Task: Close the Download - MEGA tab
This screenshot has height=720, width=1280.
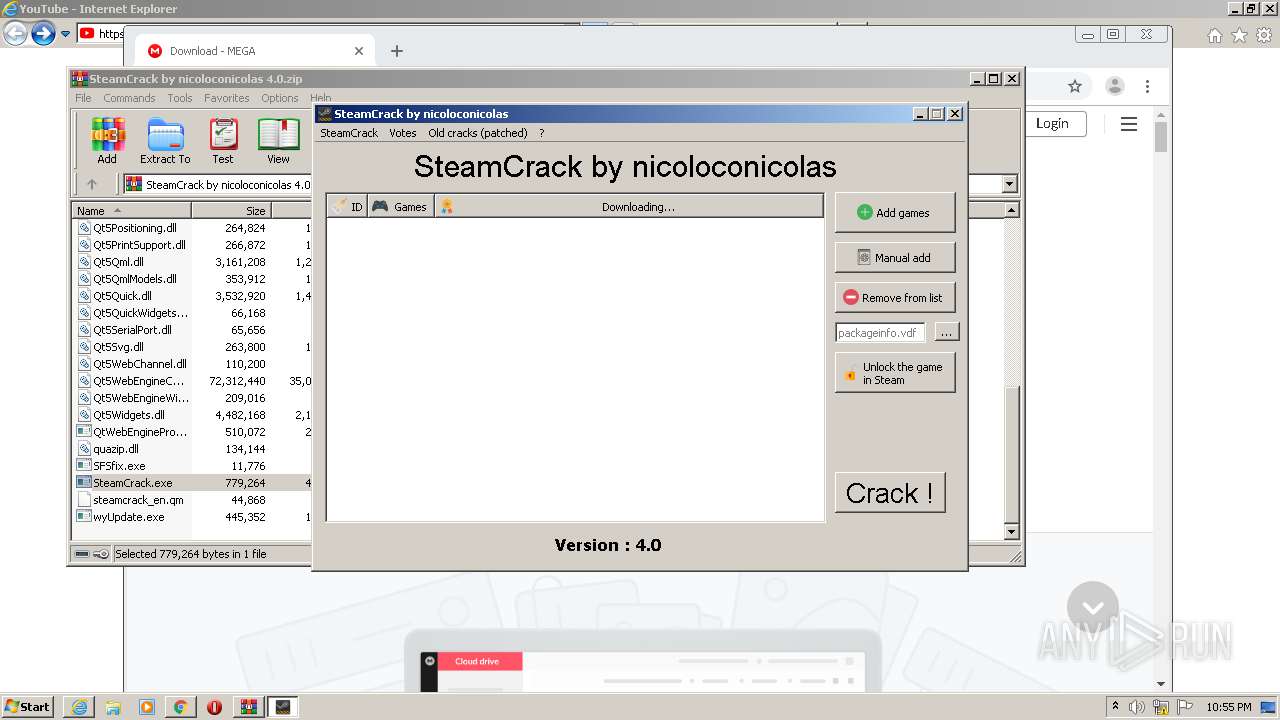Action: (359, 51)
